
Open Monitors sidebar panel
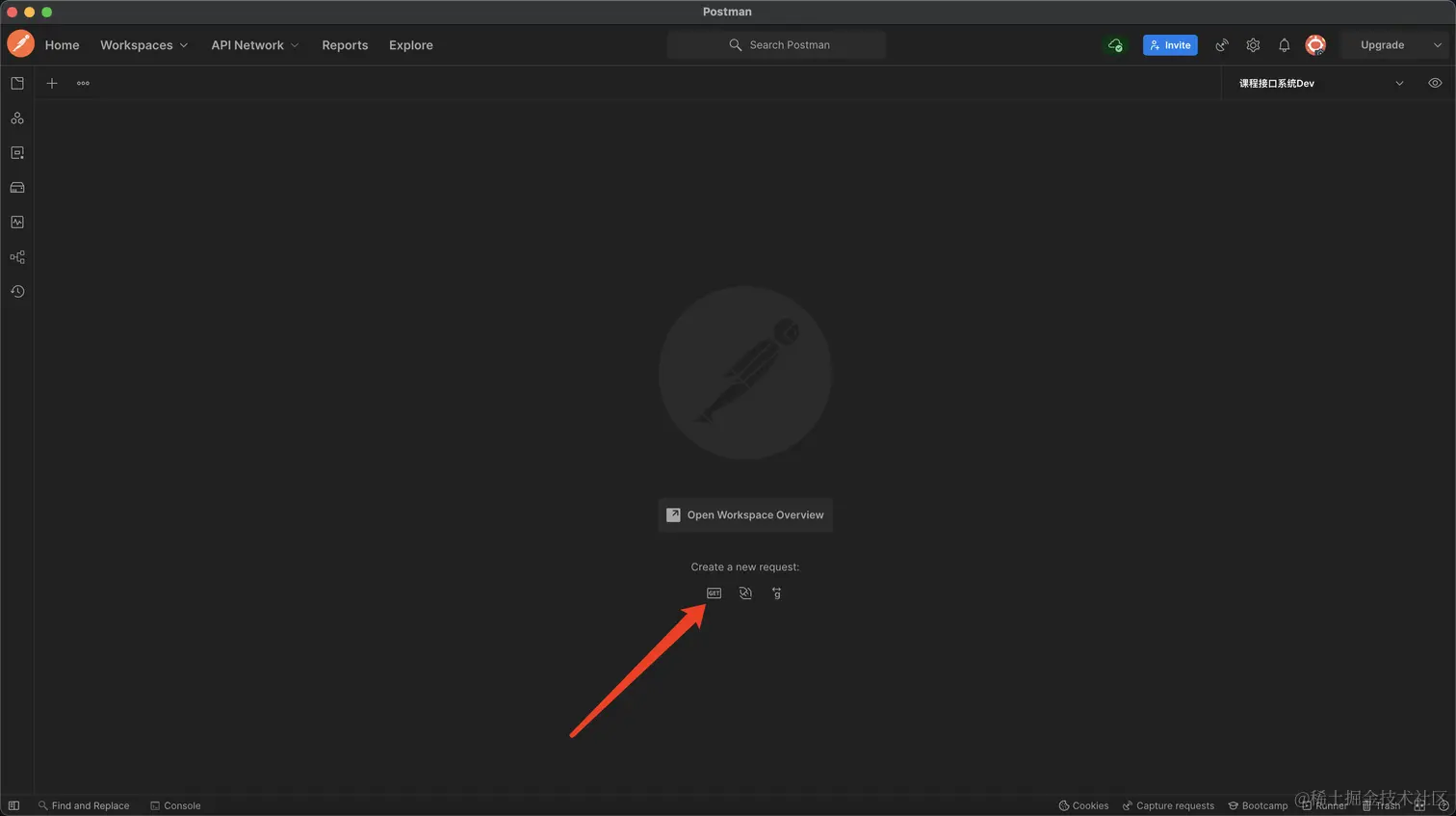point(17,223)
